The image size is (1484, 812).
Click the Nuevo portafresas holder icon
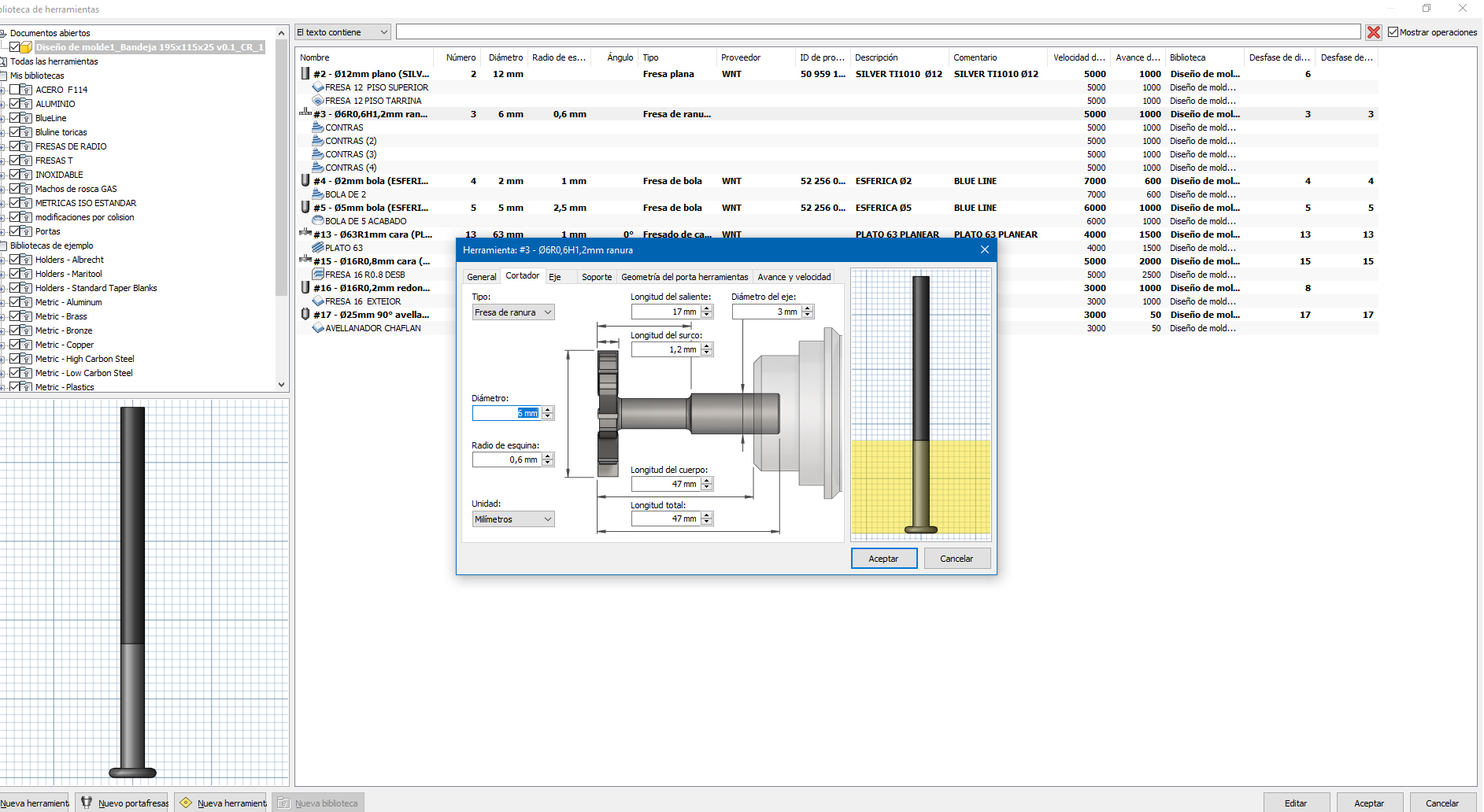coord(87,803)
